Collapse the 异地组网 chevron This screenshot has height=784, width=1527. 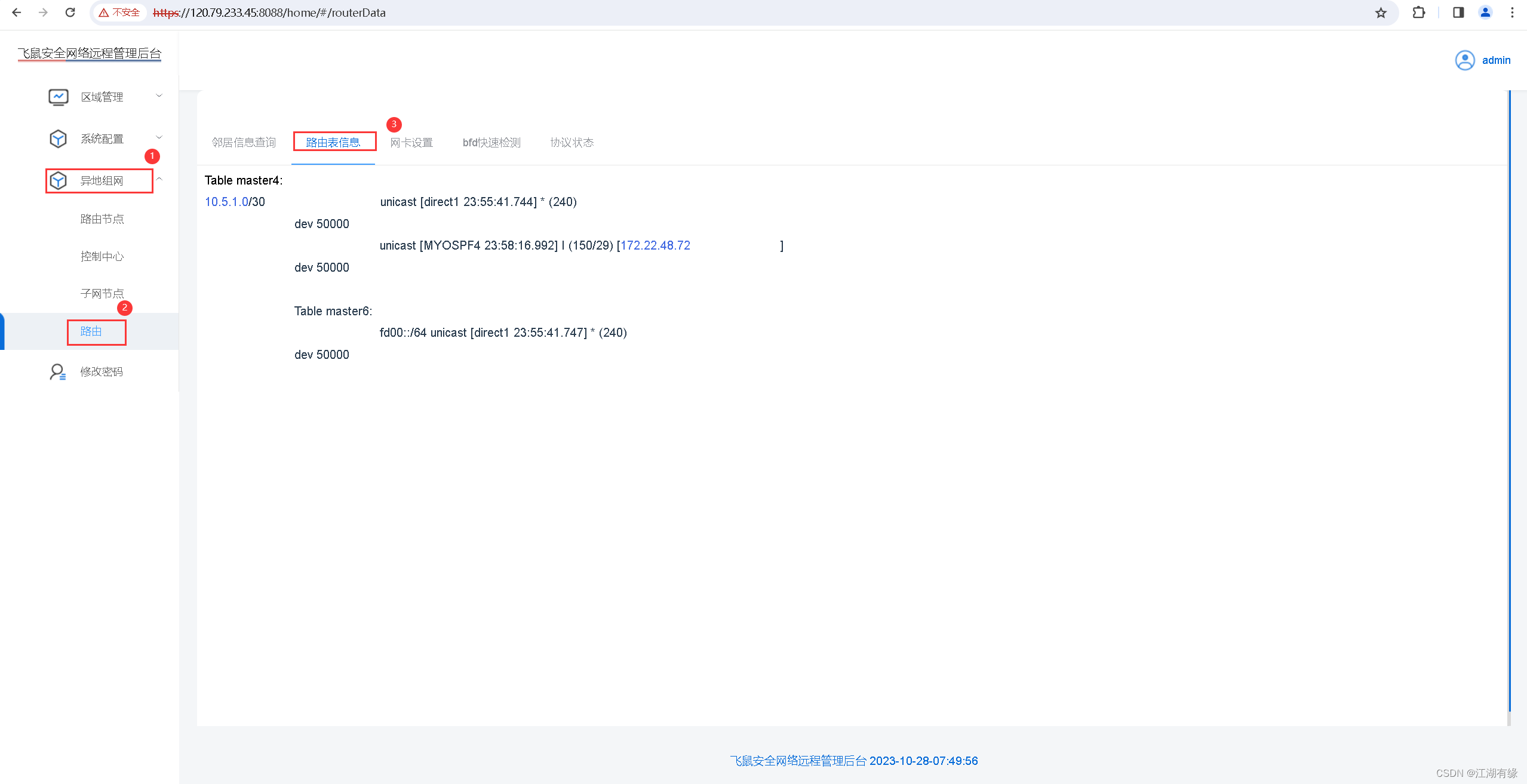click(x=159, y=179)
